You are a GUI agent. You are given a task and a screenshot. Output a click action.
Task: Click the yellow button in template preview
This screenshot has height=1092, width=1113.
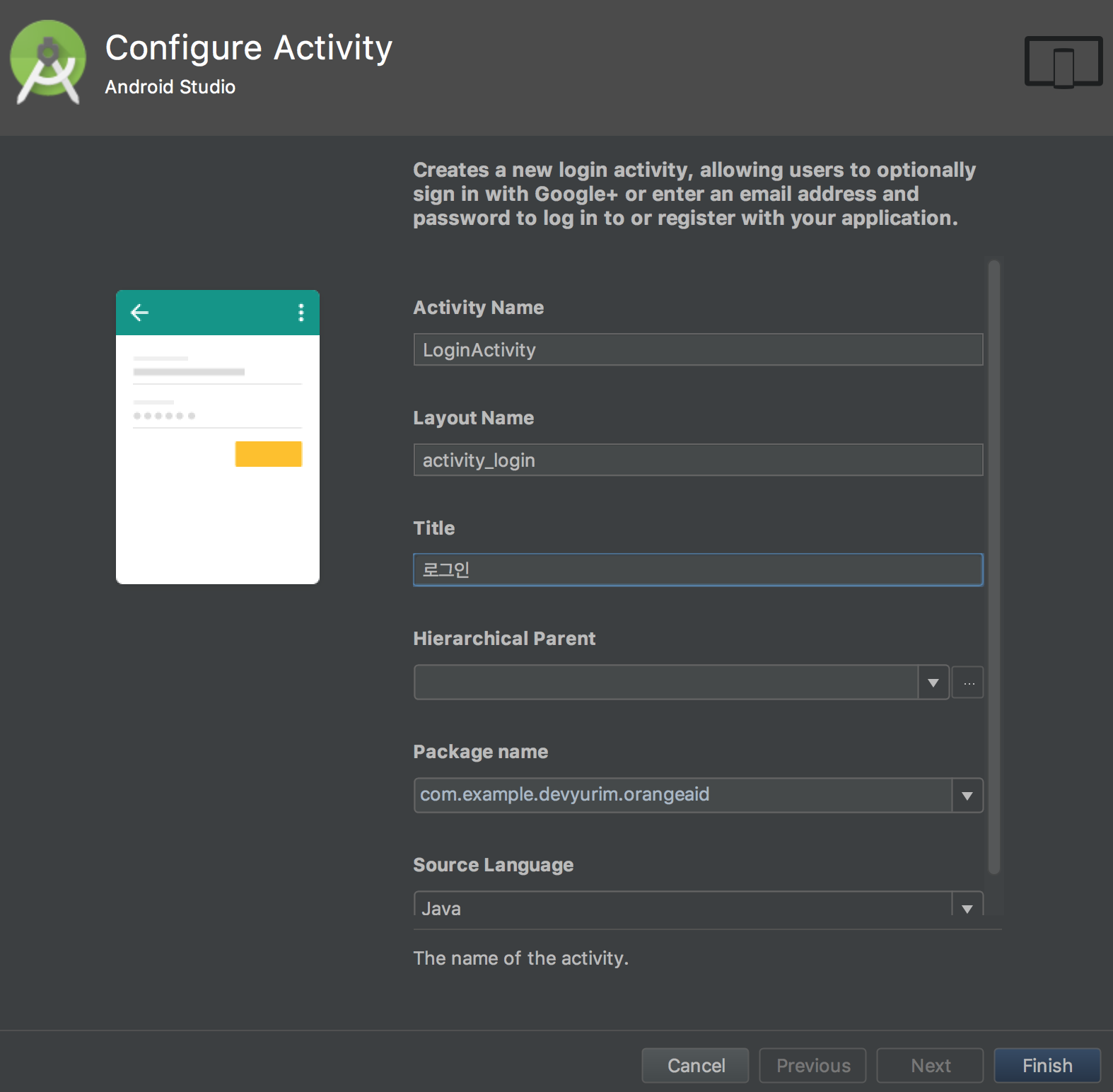(269, 454)
